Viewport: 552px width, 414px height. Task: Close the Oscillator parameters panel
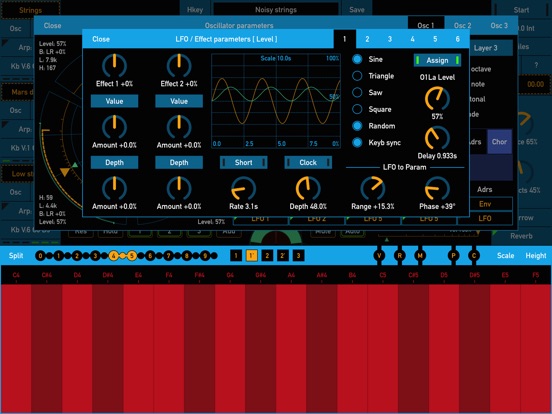click(x=52, y=25)
